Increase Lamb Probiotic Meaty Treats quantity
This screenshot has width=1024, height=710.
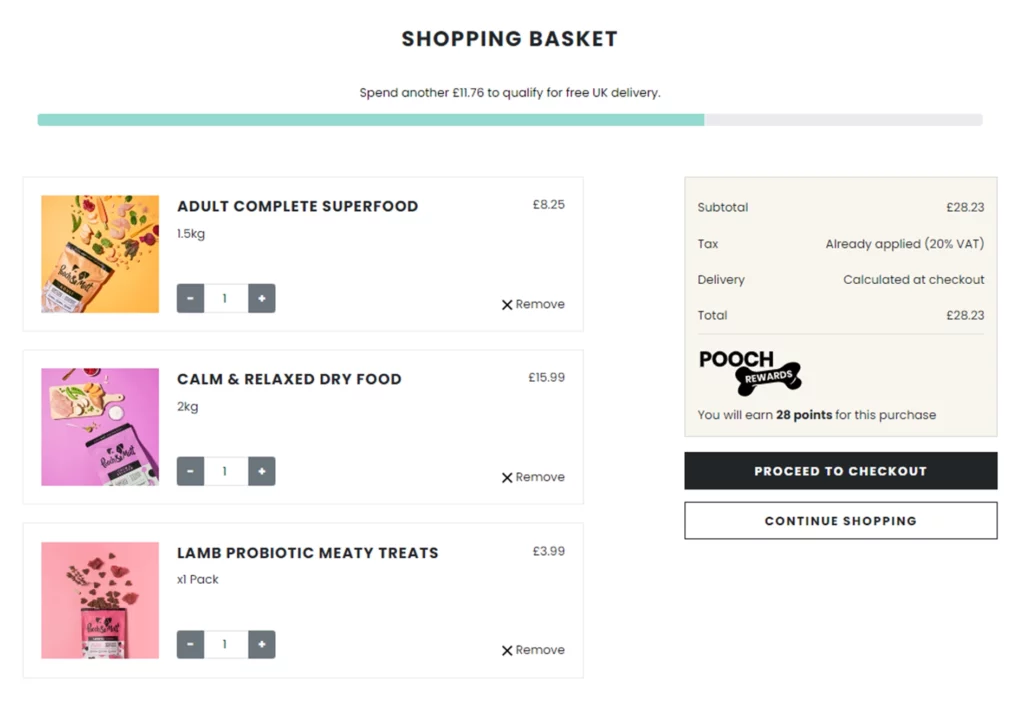pyautogui.click(x=262, y=645)
